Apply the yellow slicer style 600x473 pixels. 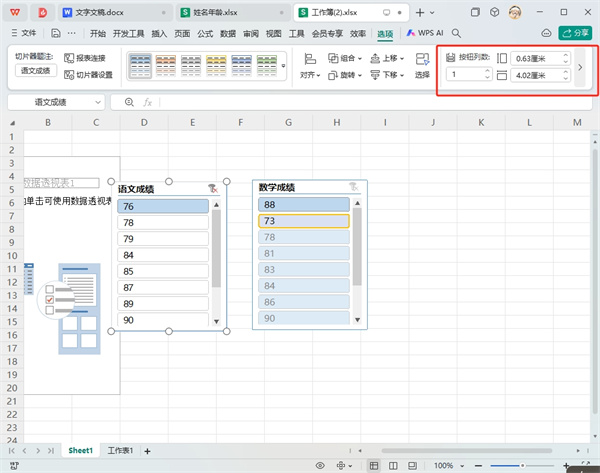pos(216,66)
